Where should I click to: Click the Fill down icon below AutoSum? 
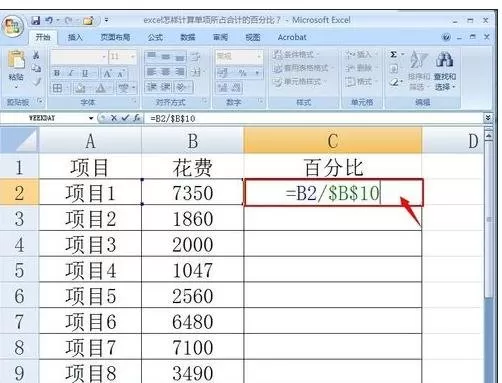coord(394,69)
